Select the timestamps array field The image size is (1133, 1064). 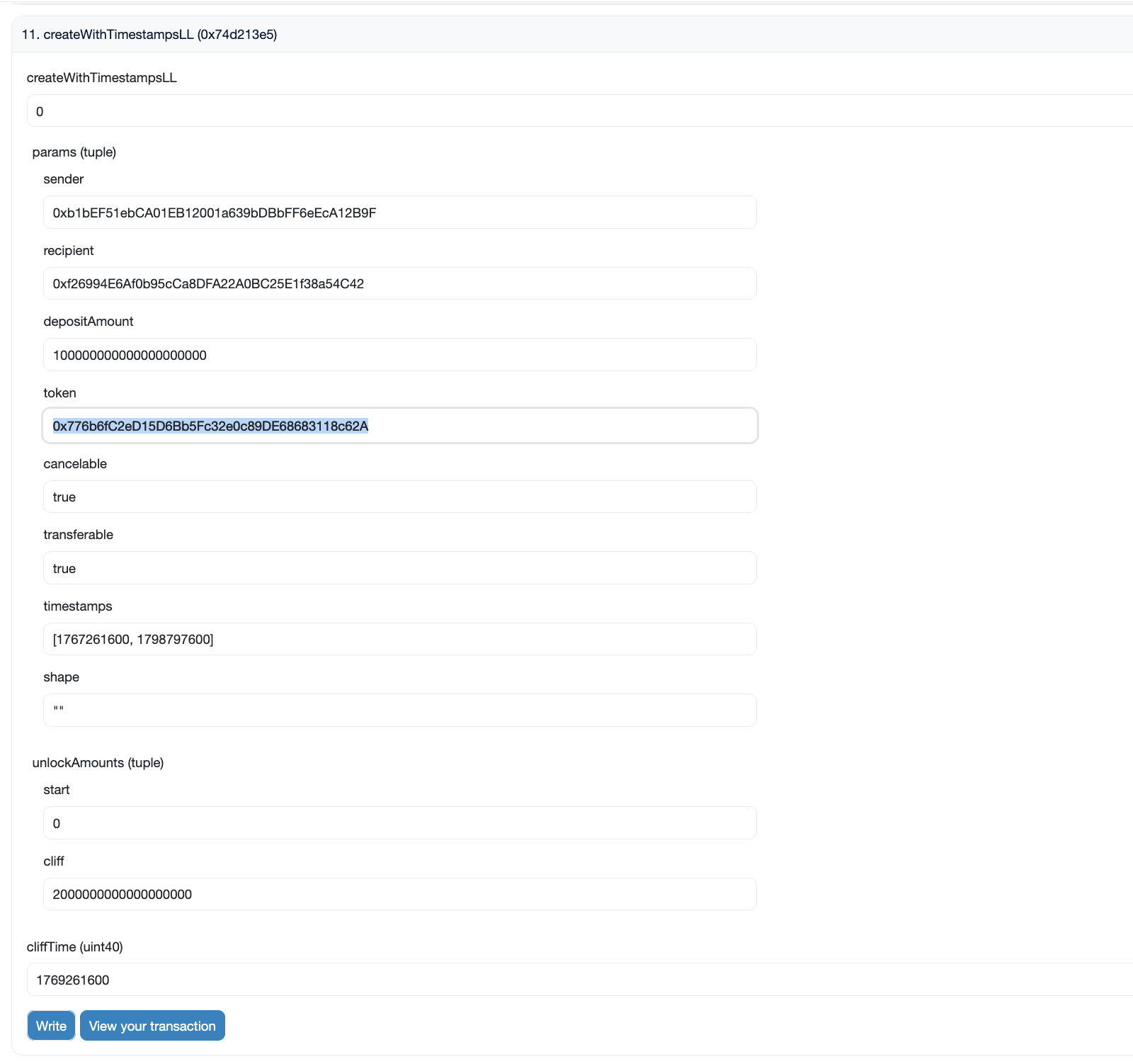399,639
